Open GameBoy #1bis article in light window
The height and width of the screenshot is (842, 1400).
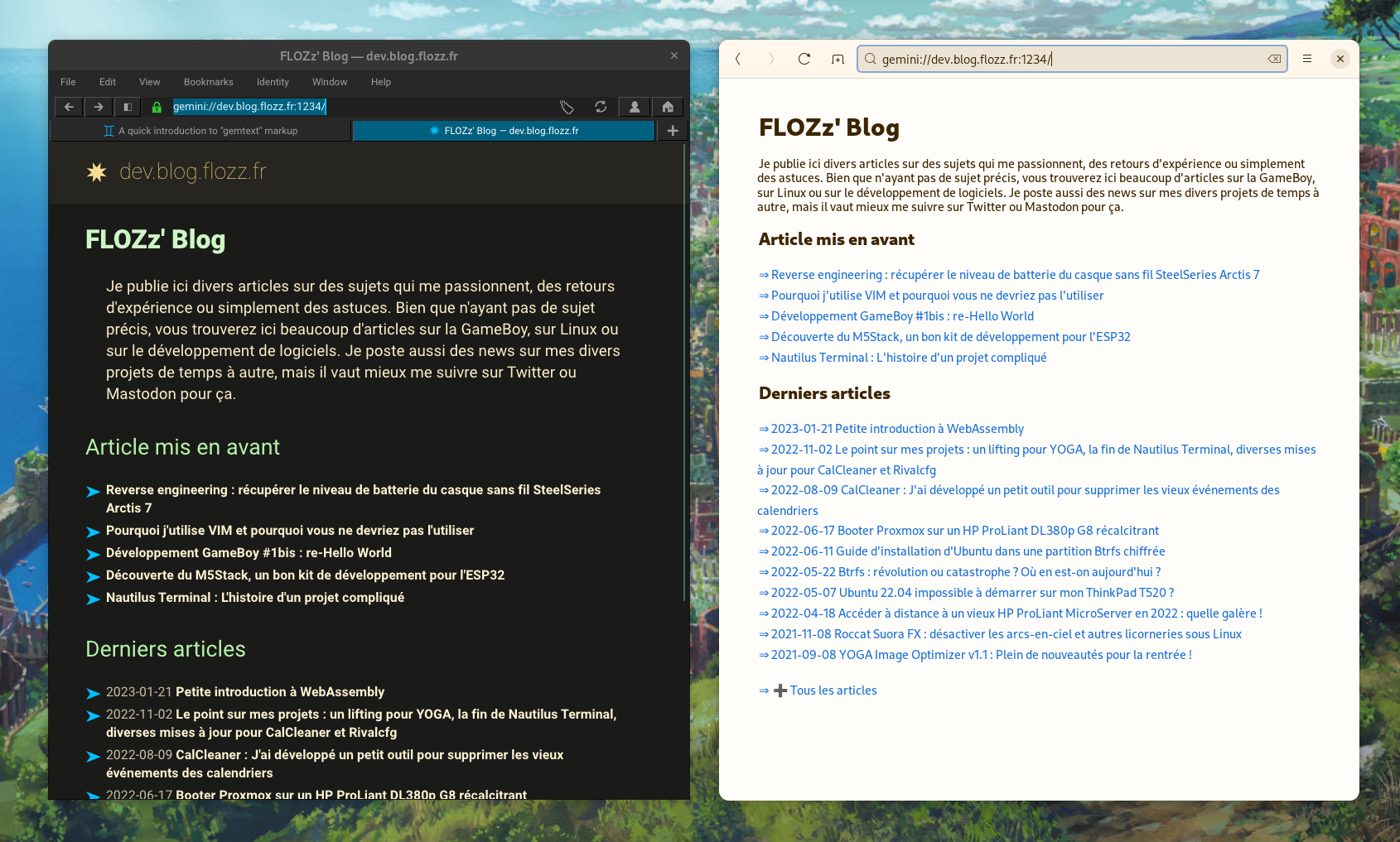[896, 316]
